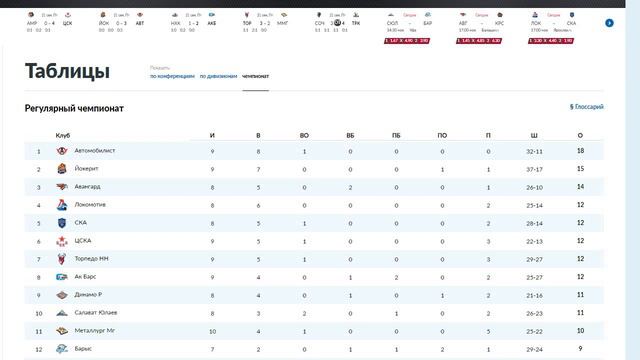The width and height of the screenshot is (640, 360).
Task: Click Автомобилист goals value '32-11'
Action: (x=534, y=151)
